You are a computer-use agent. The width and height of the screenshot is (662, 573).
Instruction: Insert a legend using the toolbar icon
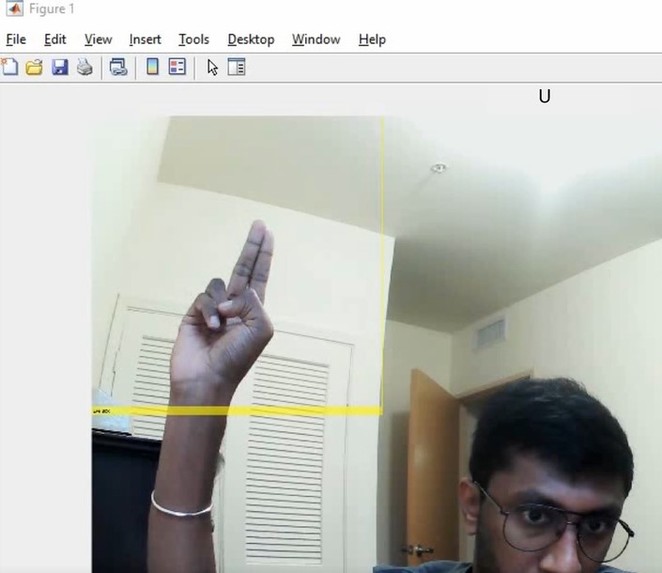(177, 67)
